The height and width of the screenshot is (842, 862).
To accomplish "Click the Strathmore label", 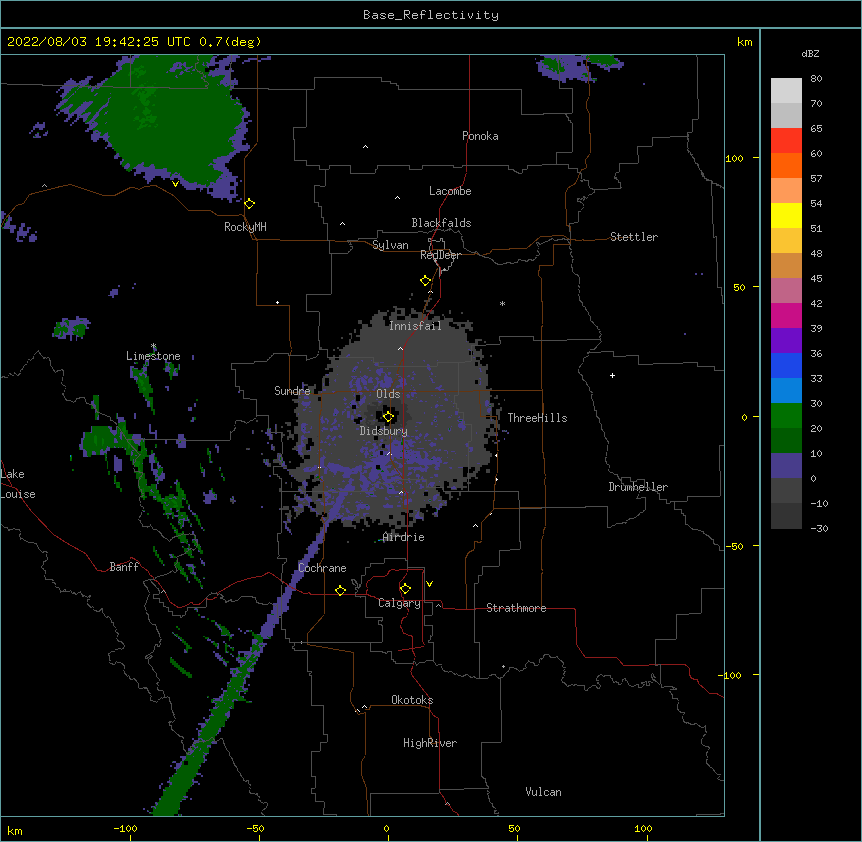I will (516, 608).
